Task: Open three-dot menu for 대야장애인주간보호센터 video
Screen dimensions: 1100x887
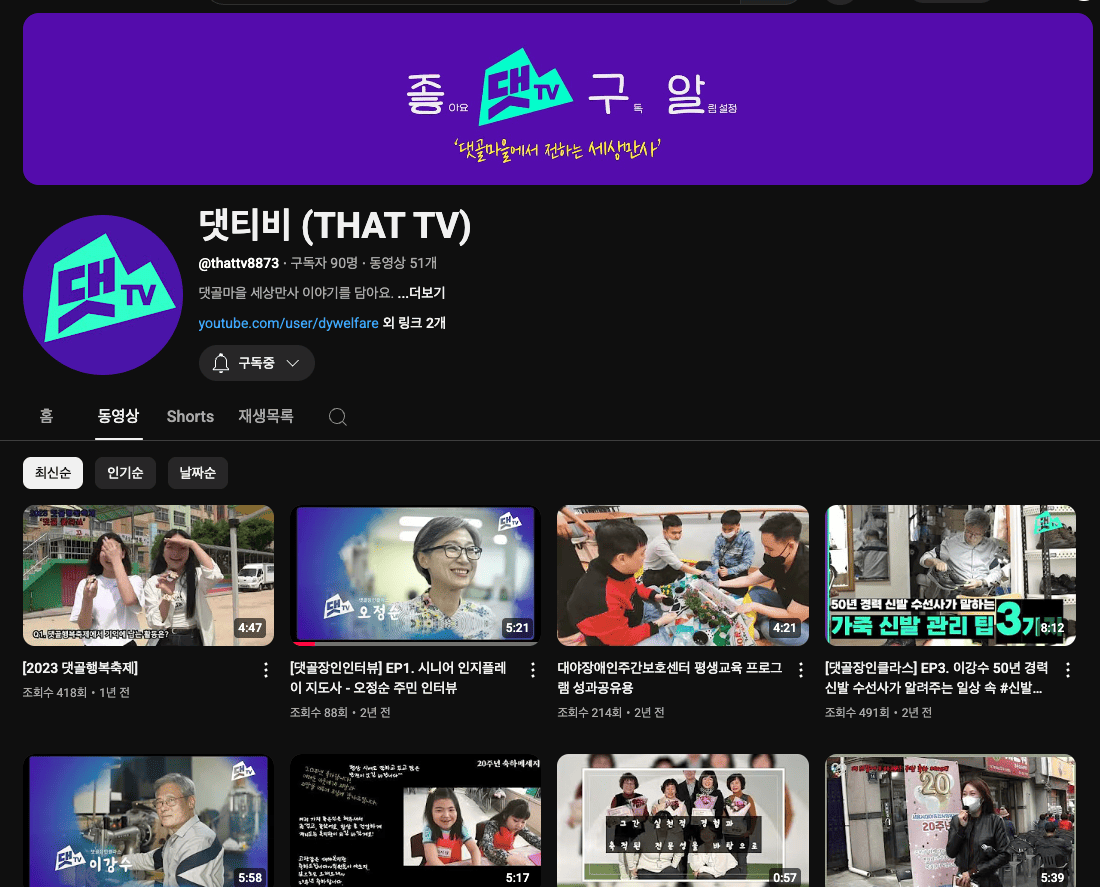Action: coord(800,670)
